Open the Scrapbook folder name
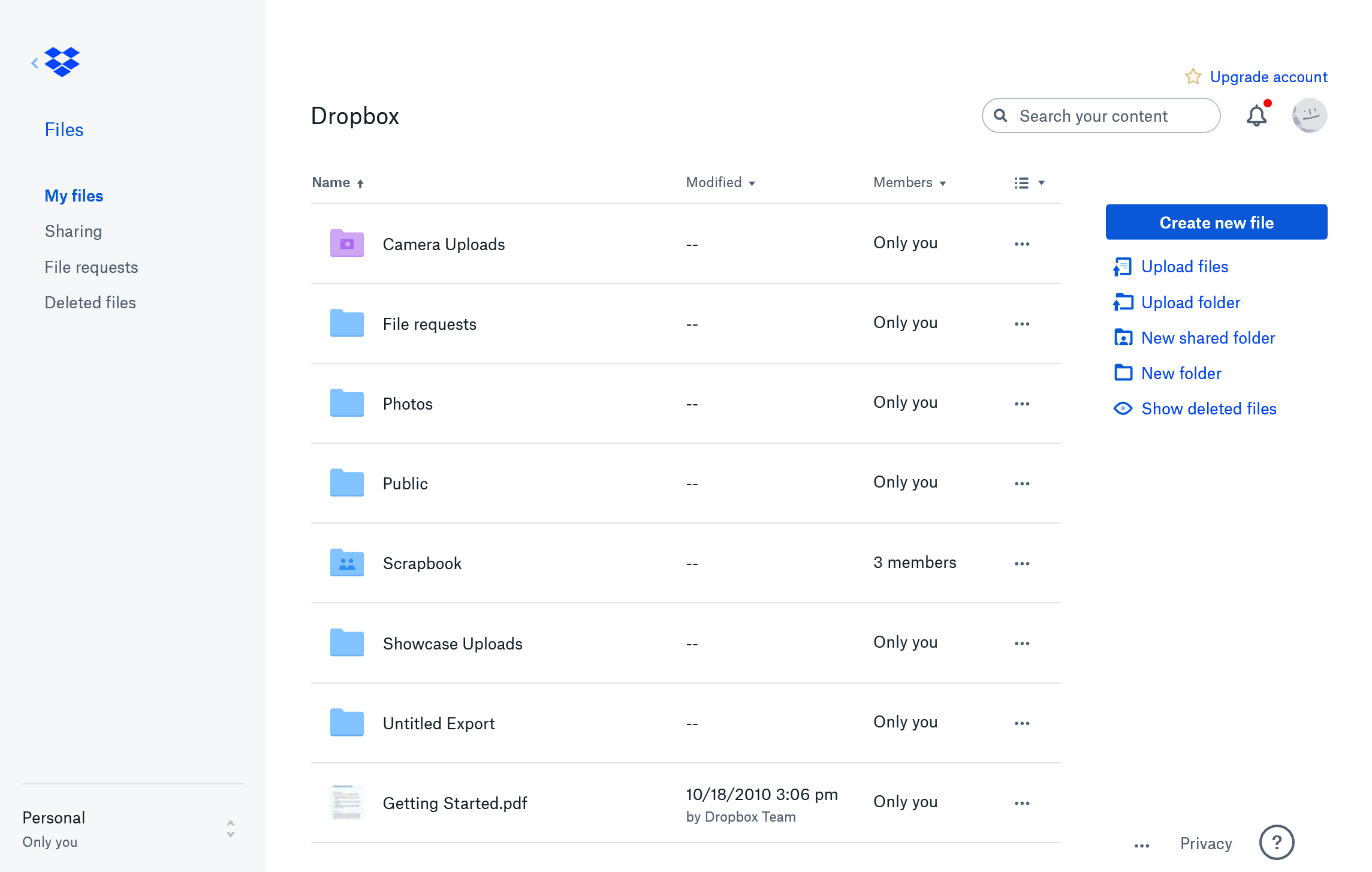This screenshot has height=872, width=1372. tap(422, 563)
